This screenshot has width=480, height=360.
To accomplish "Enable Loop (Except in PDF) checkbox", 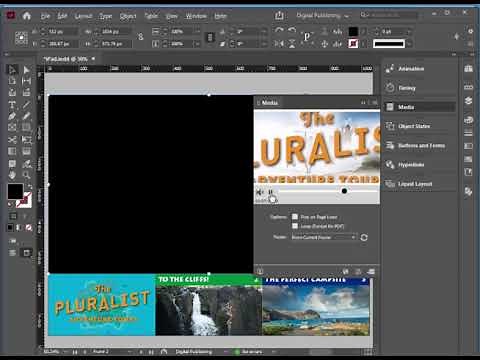I will tap(295, 226).
